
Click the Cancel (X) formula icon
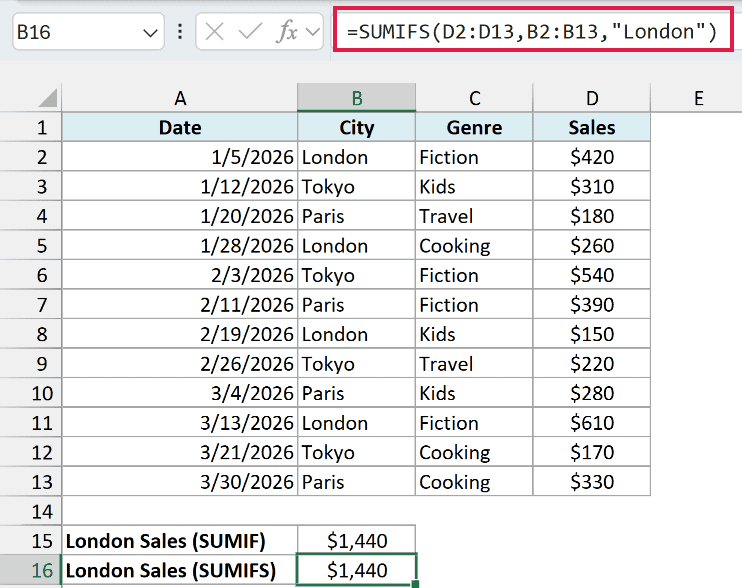(214, 32)
